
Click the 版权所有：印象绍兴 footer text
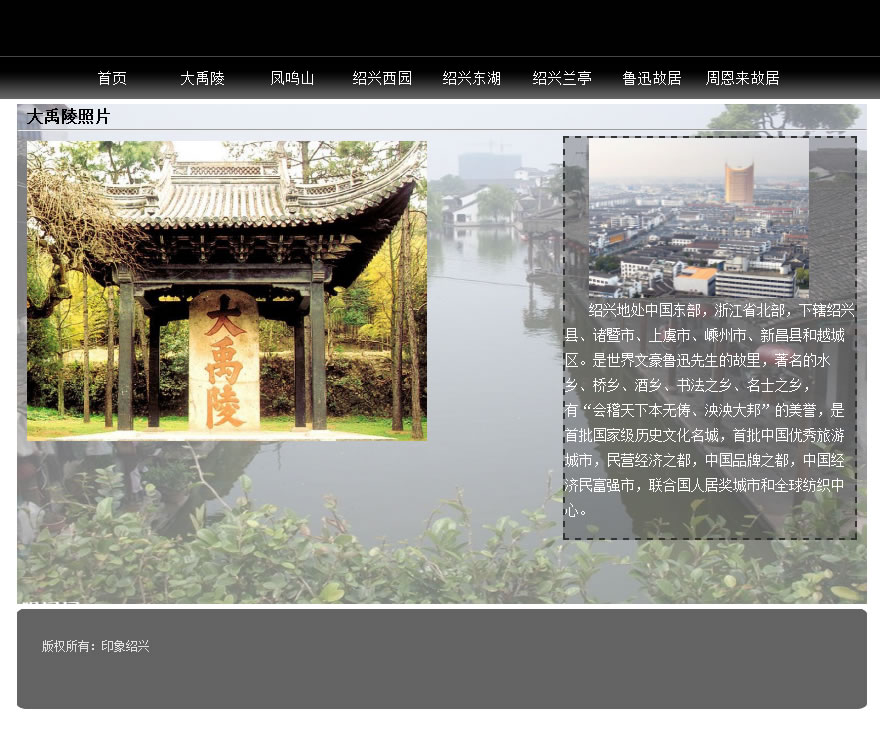tap(96, 646)
